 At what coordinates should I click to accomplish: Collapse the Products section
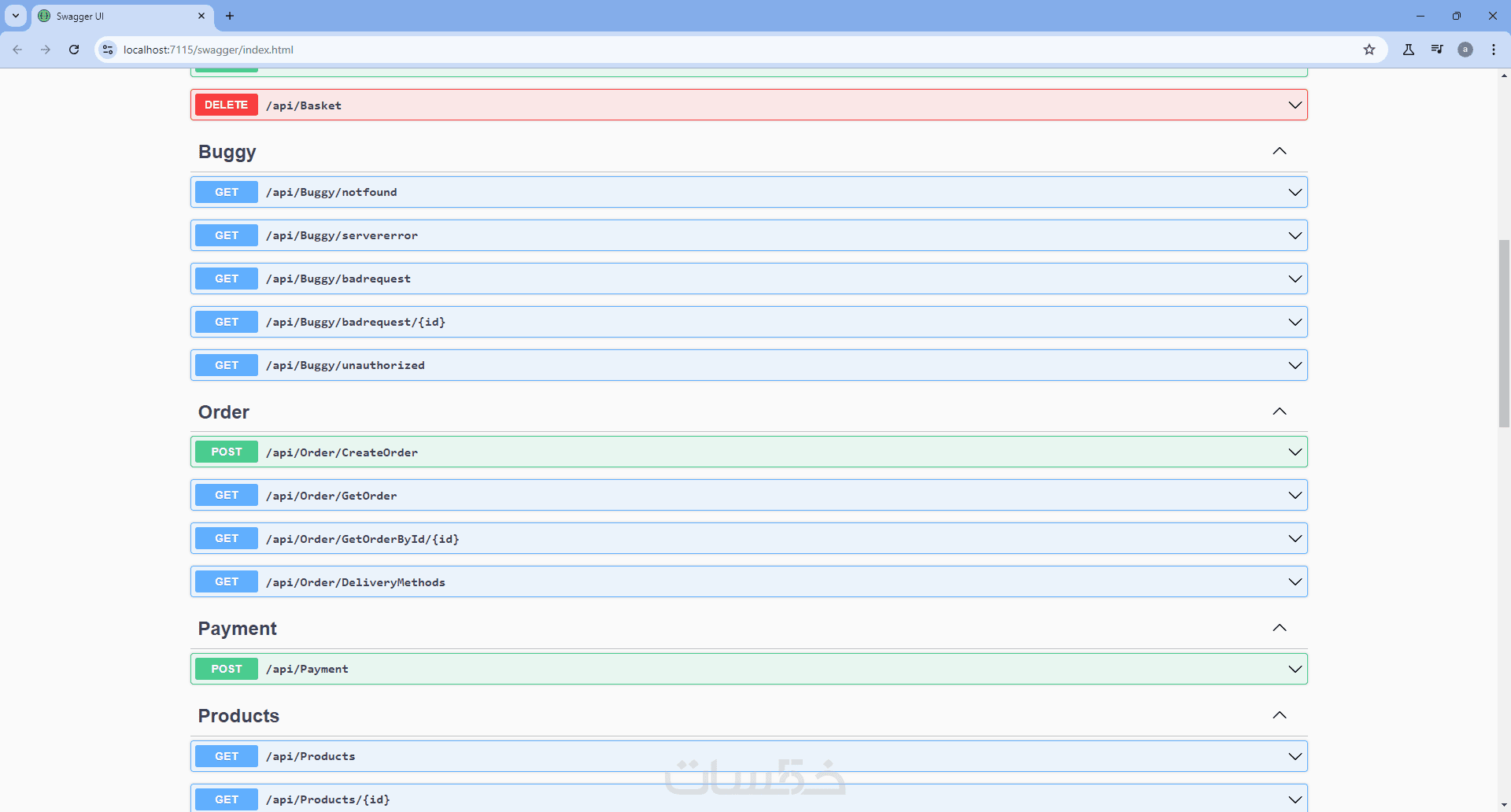click(x=1280, y=715)
